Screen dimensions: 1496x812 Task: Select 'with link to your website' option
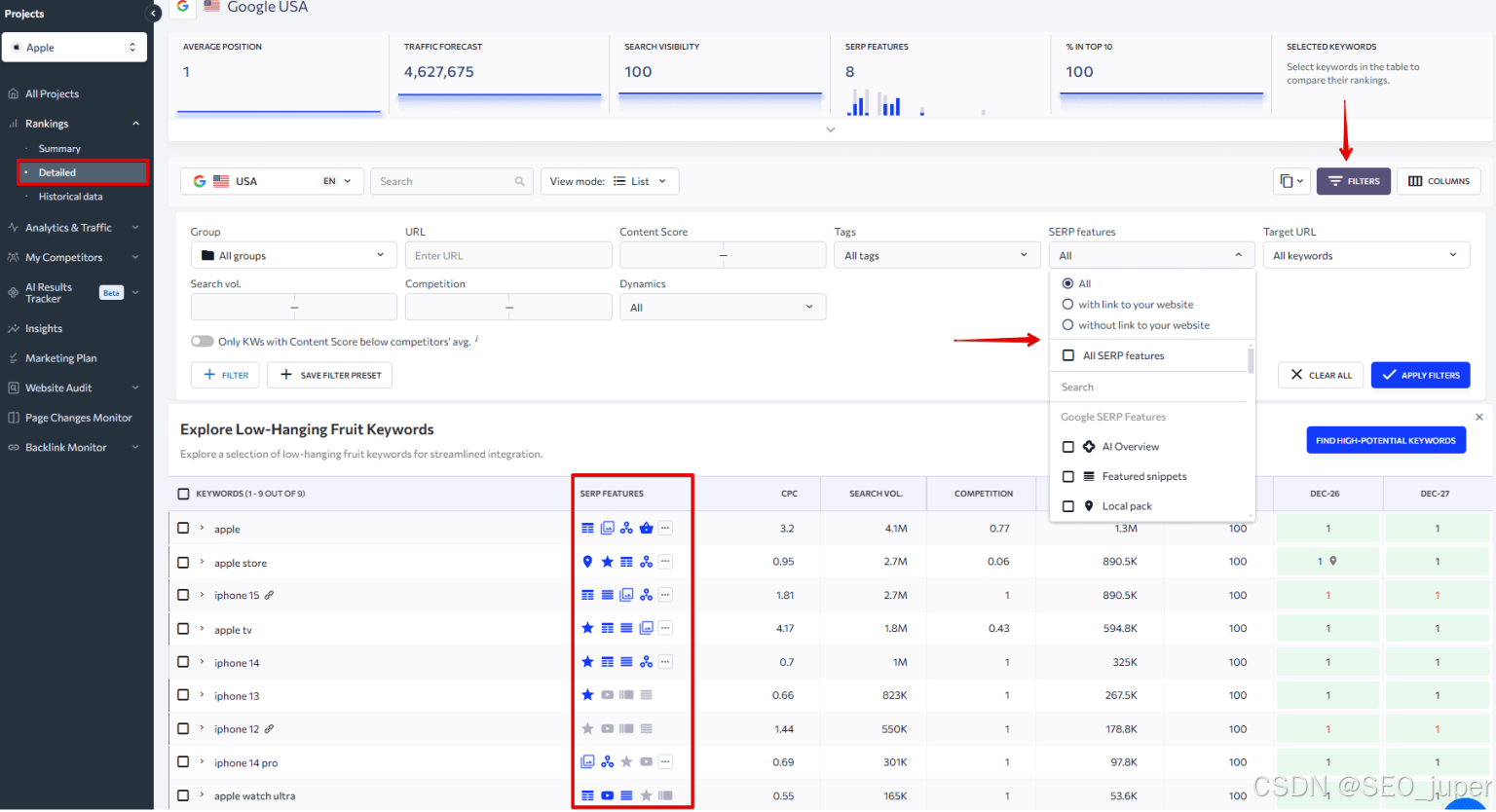[x=1067, y=305]
